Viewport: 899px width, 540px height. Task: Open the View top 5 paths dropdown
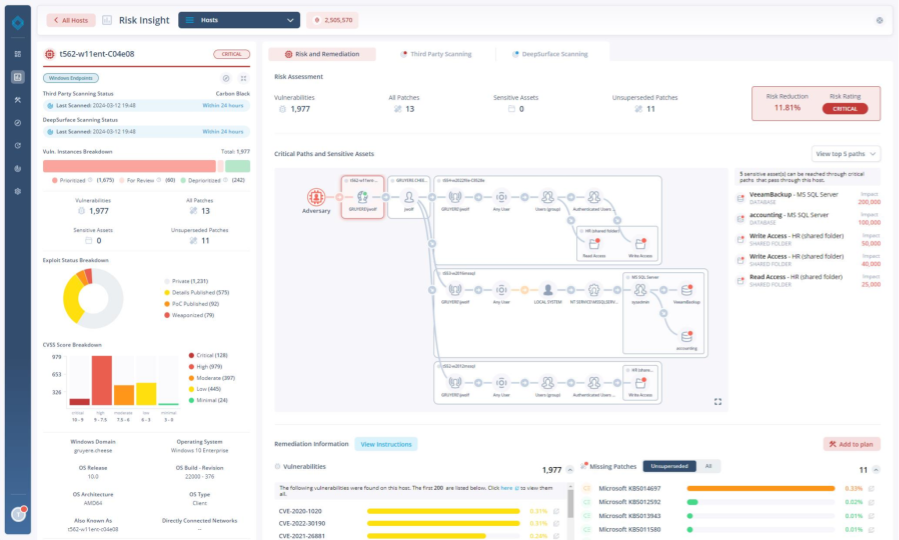point(846,154)
